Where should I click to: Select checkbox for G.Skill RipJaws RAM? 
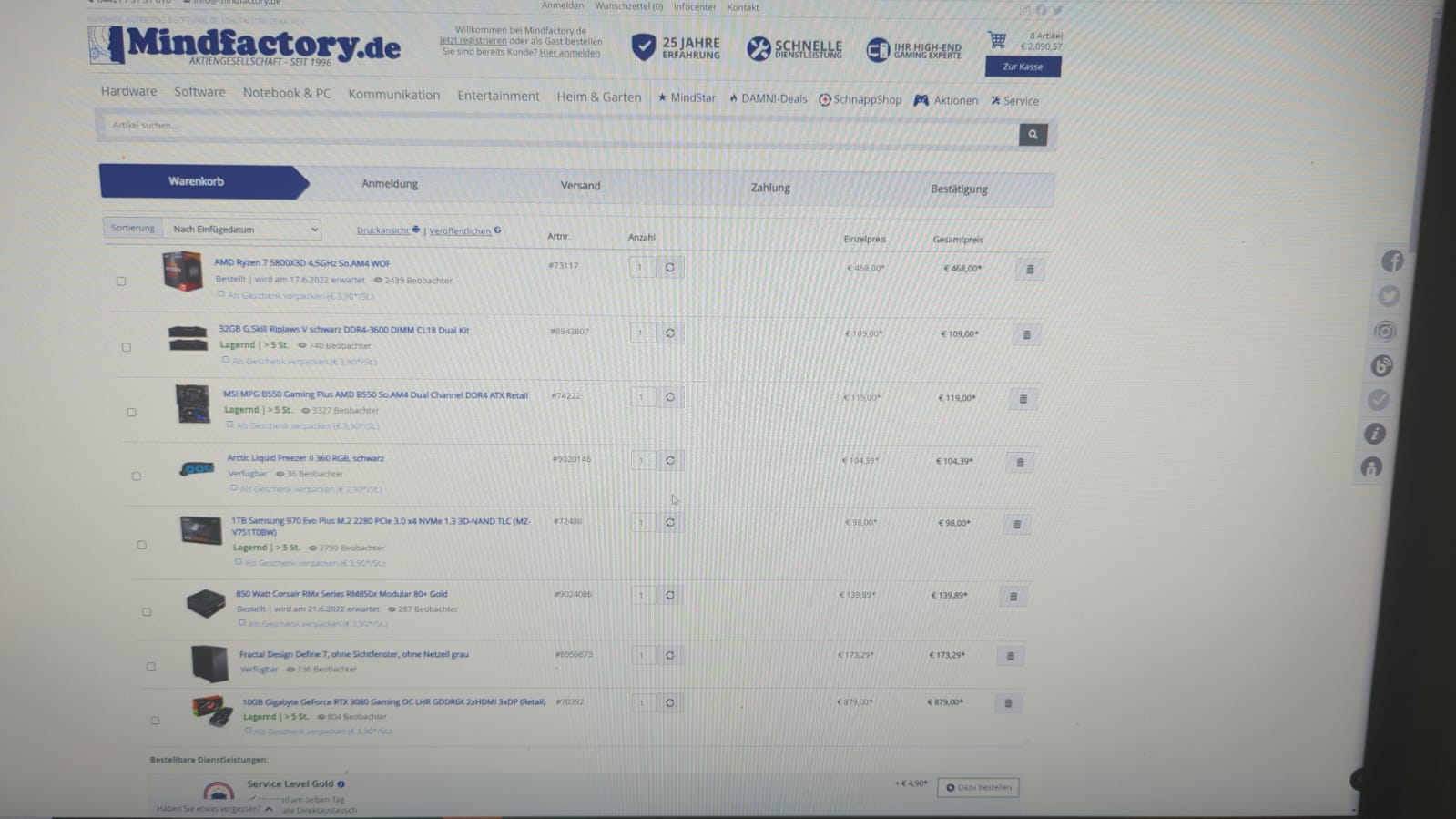tap(127, 347)
